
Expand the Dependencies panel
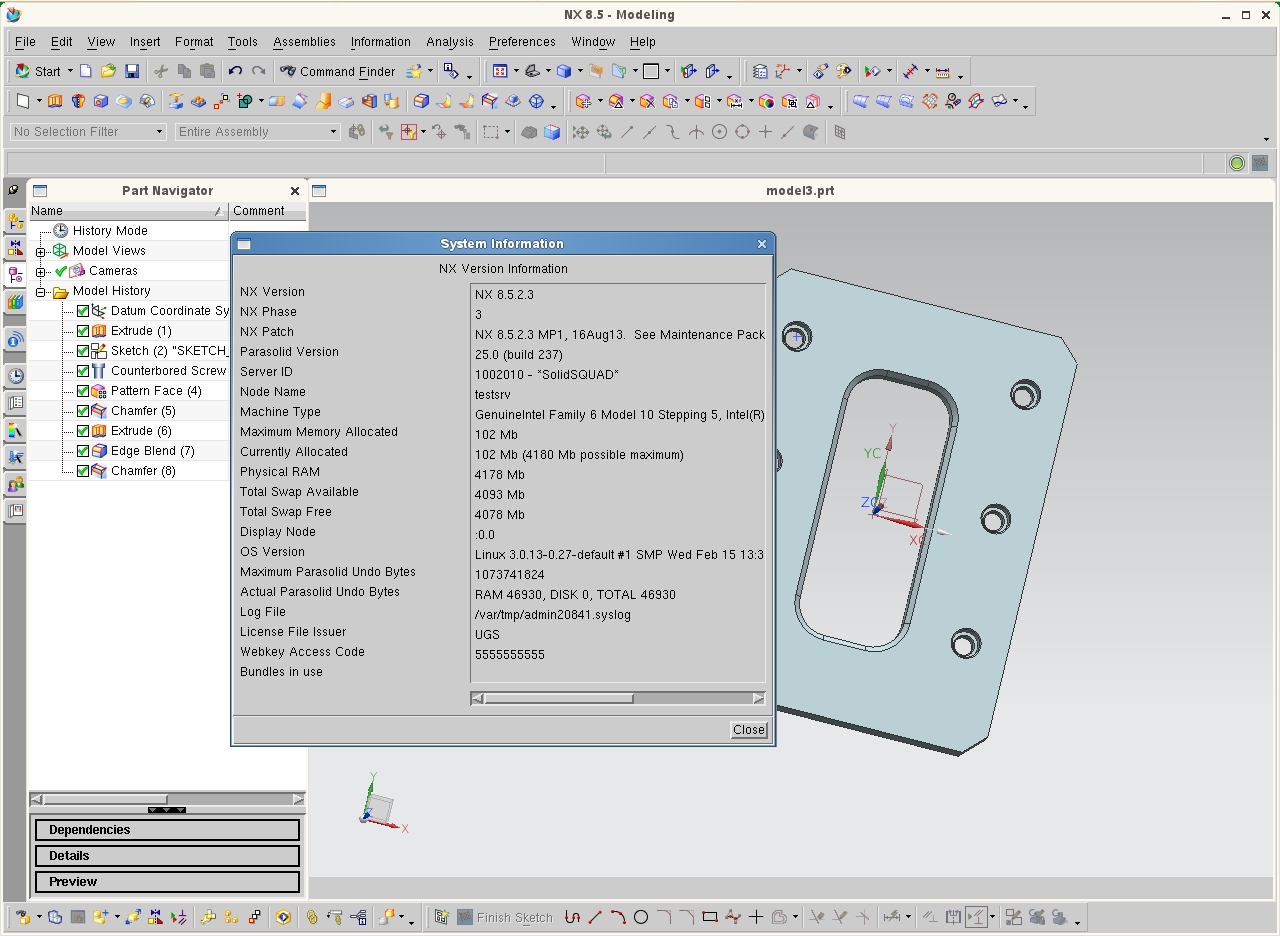click(x=167, y=830)
